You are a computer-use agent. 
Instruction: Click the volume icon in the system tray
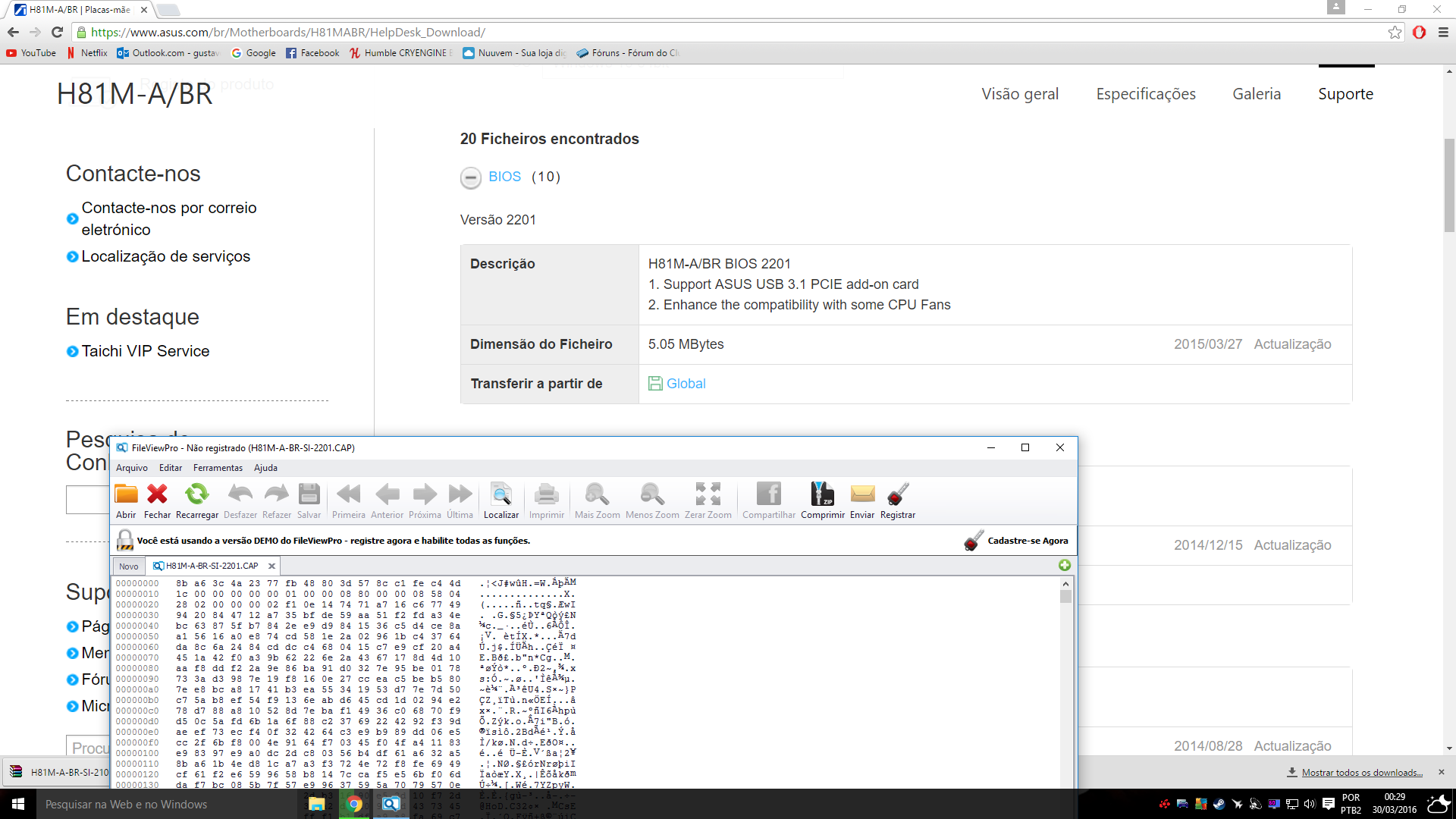[1310, 804]
